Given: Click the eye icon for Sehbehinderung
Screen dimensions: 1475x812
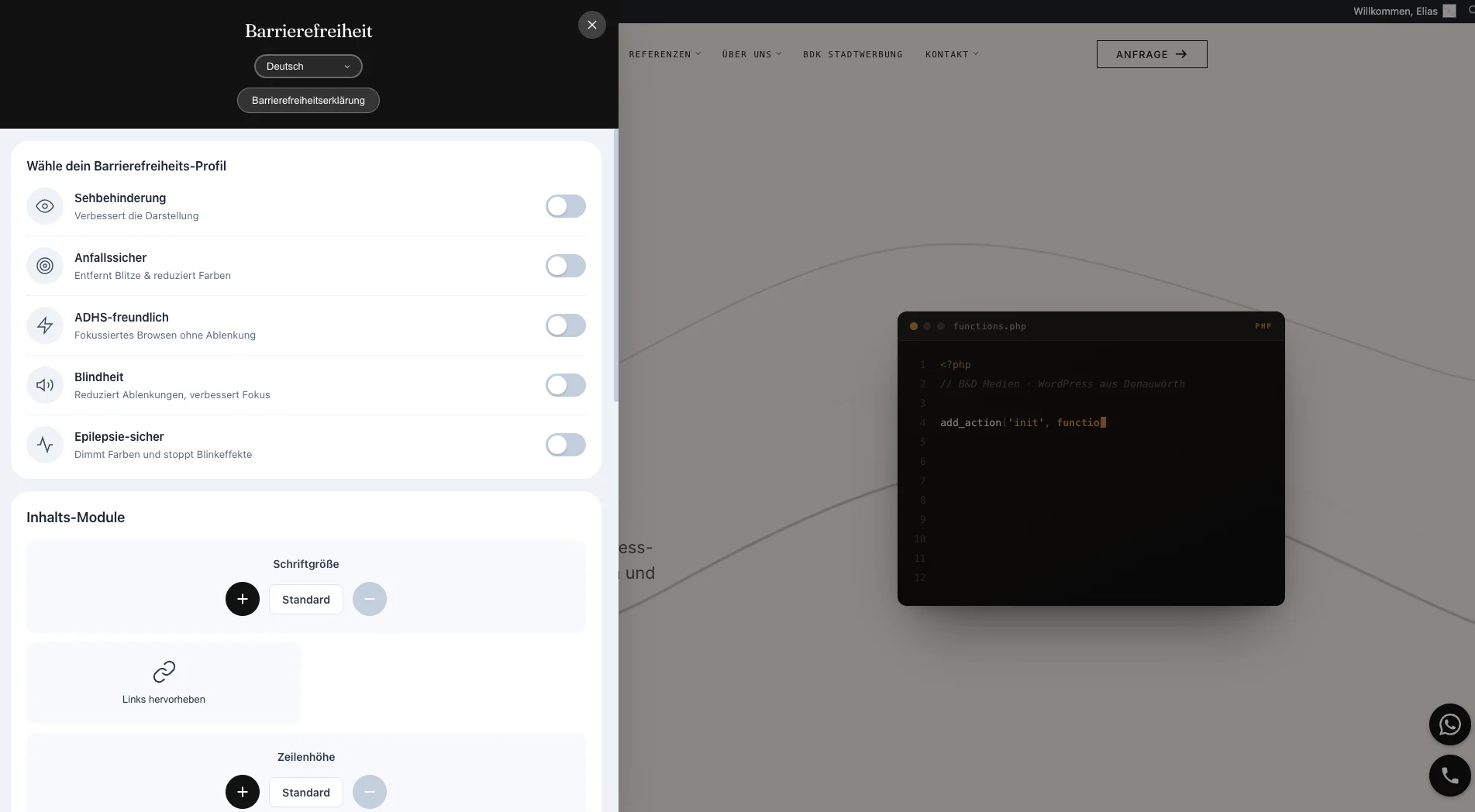Looking at the screenshot, I should point(45,206).
